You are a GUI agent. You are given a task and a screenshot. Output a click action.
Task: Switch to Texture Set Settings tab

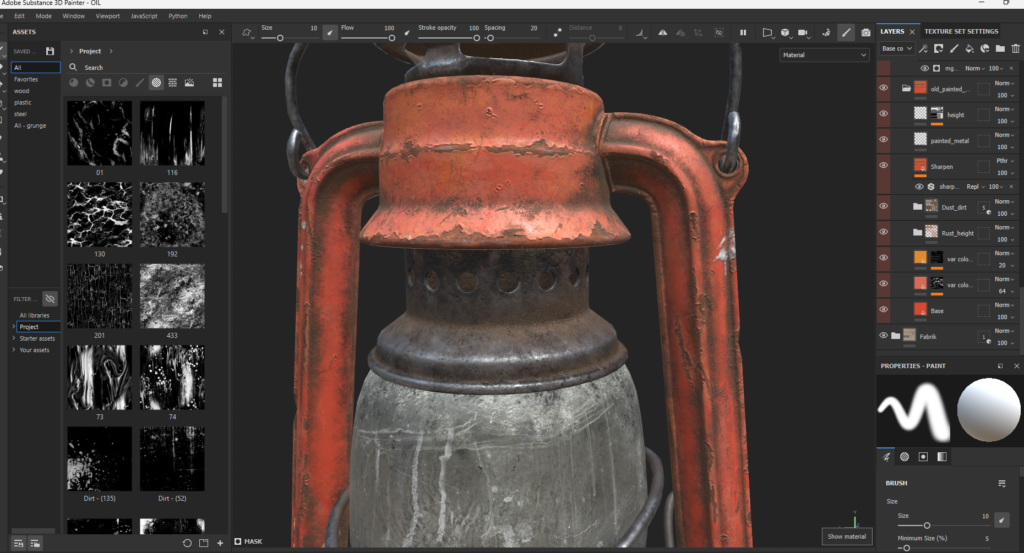click(x=961, y=31)
